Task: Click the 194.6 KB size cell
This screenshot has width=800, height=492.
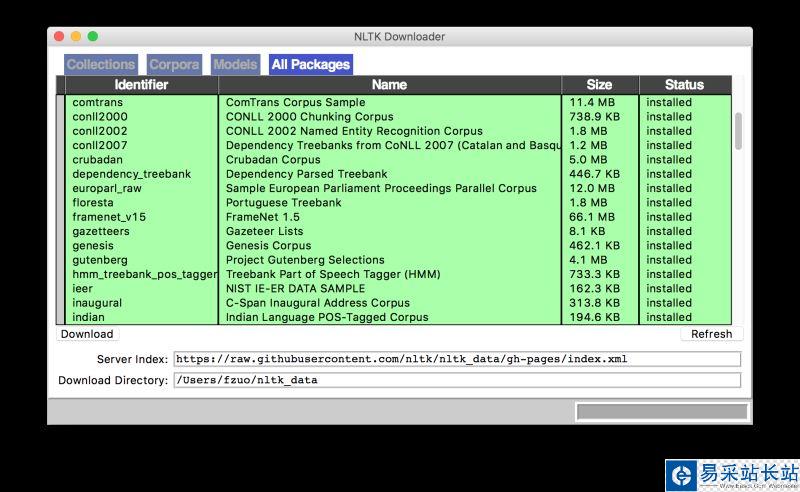Action: [x=594, y=317]
